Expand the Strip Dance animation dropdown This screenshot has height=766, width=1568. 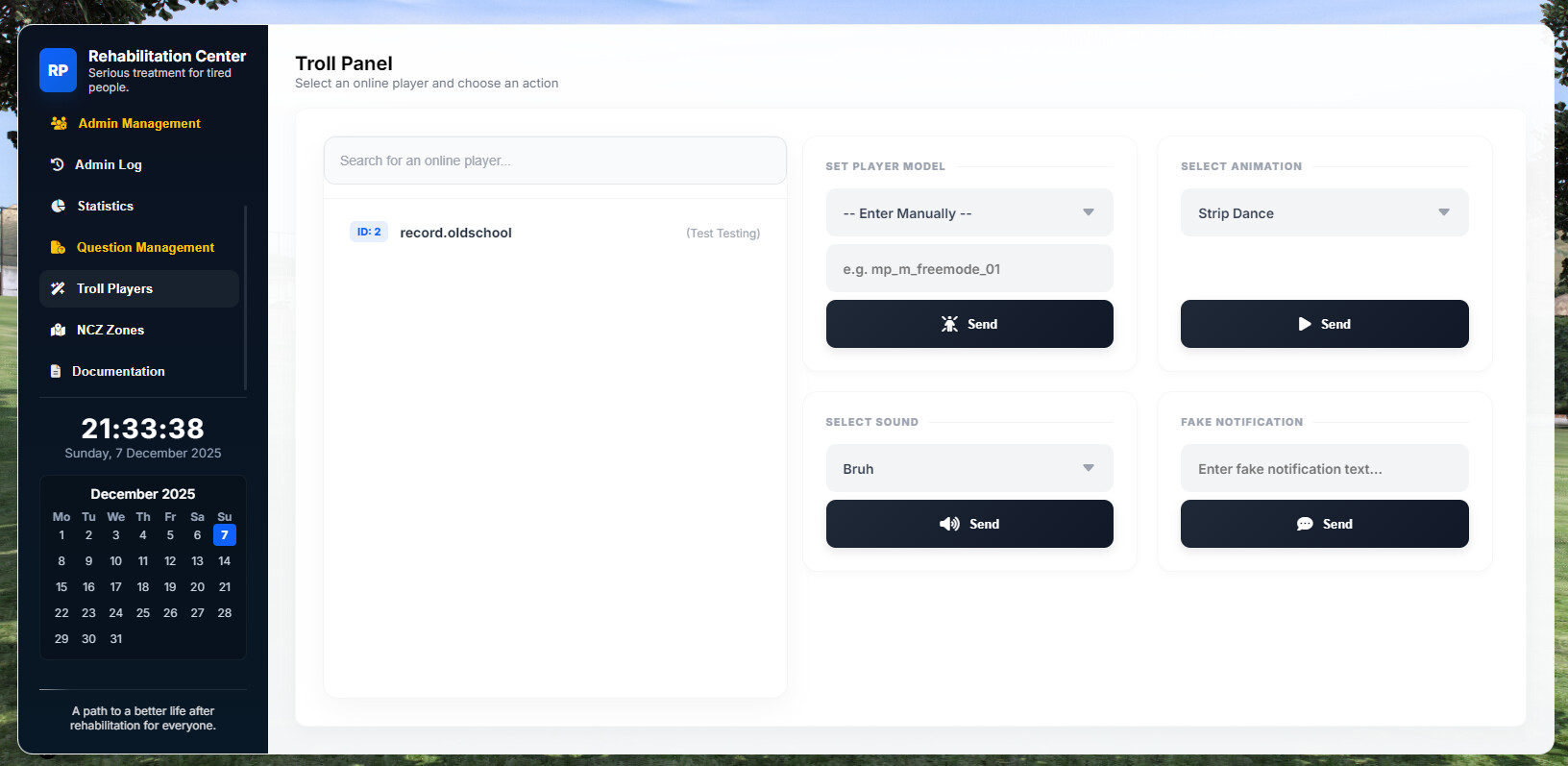click(1324, 213)
